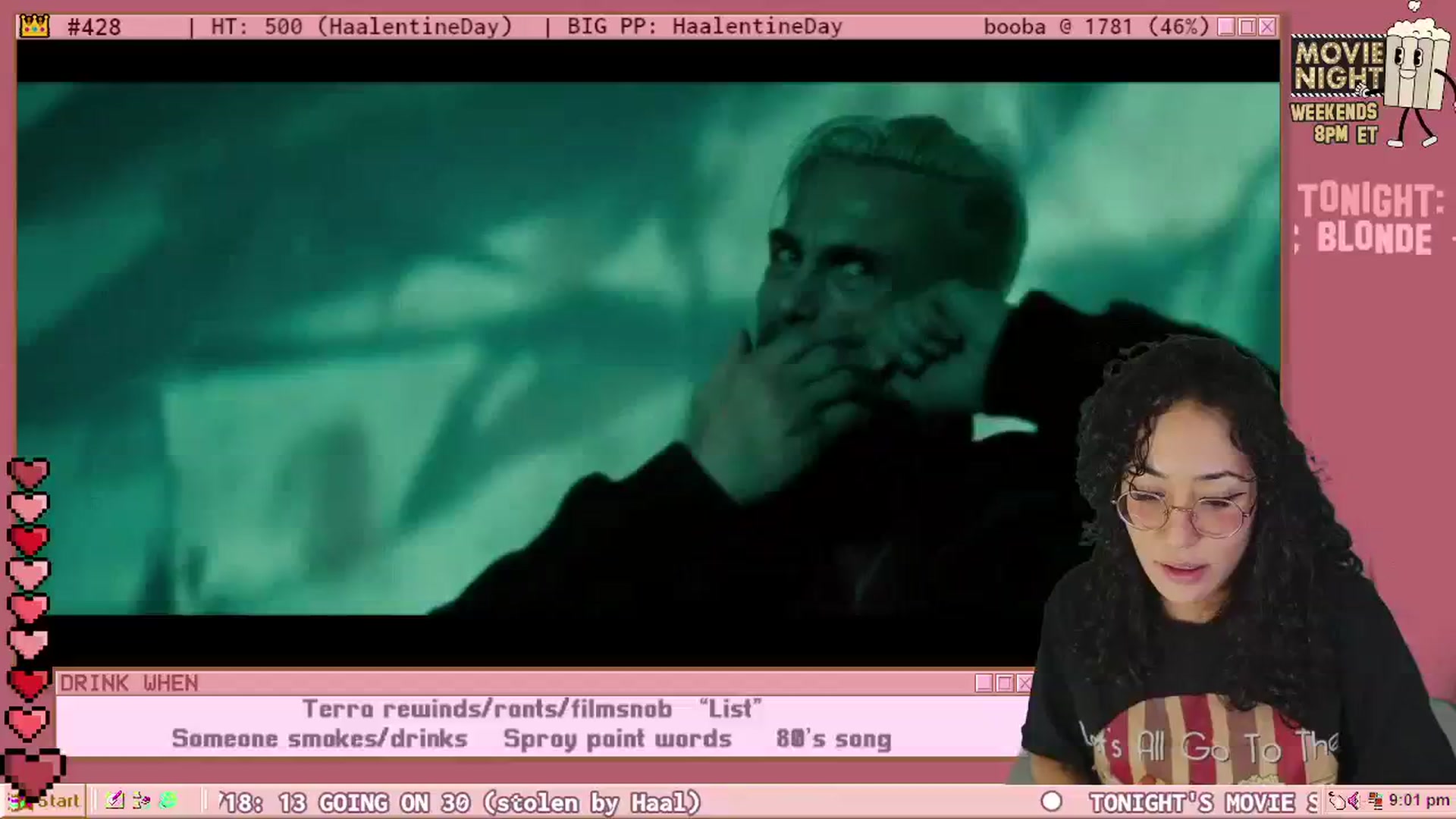Image resolution: width=1456 pixels, height=819 pixels.
Task: Maximize the DRINK WHEN window
Action: (x=1004, y=683)
